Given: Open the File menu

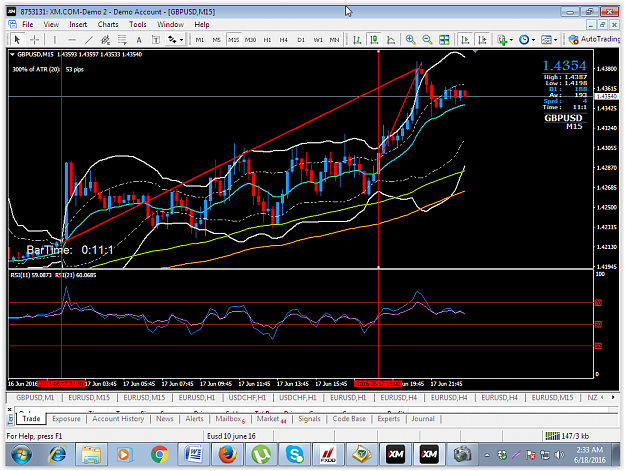Looking at the screenshot, I should (x=28, y=24).
